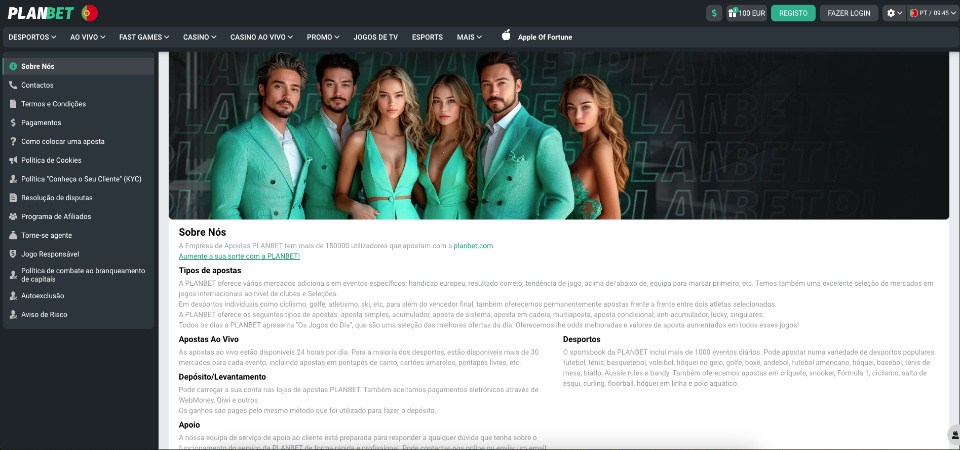Expand the Promo menu

coord(324,37)
